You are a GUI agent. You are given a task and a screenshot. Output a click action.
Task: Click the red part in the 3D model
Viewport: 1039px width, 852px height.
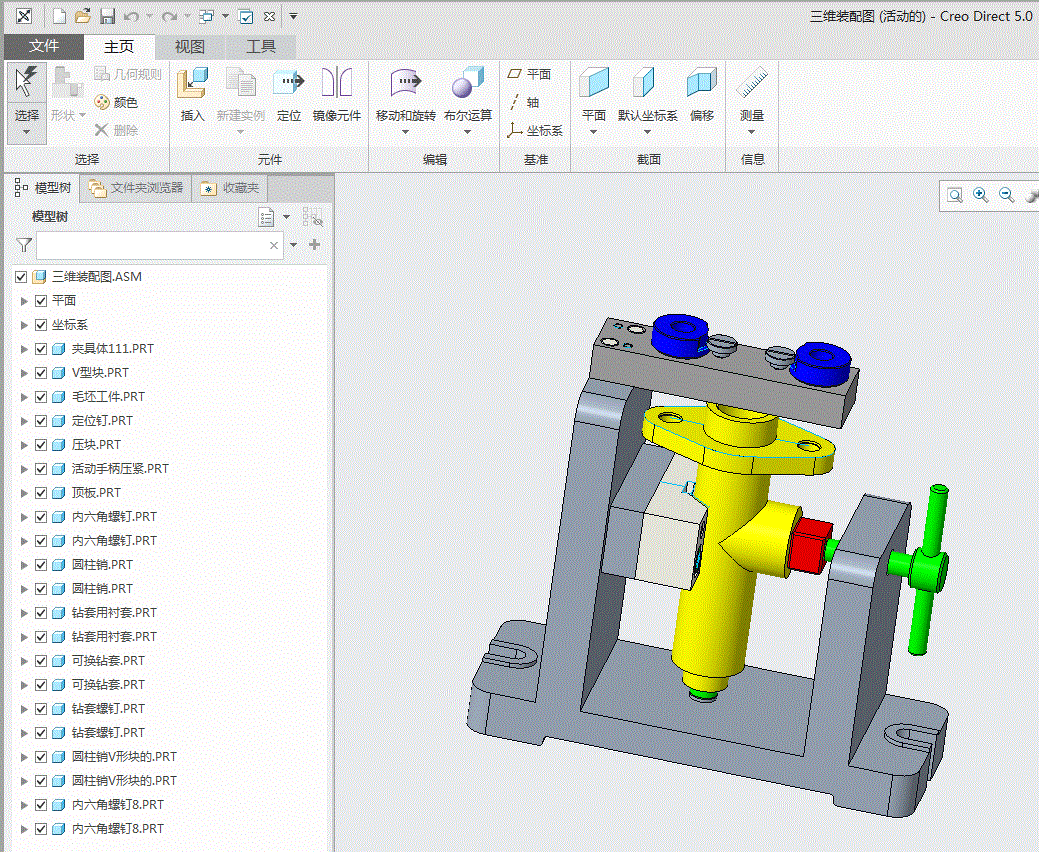pyautogui.click(x=811, y=545)
